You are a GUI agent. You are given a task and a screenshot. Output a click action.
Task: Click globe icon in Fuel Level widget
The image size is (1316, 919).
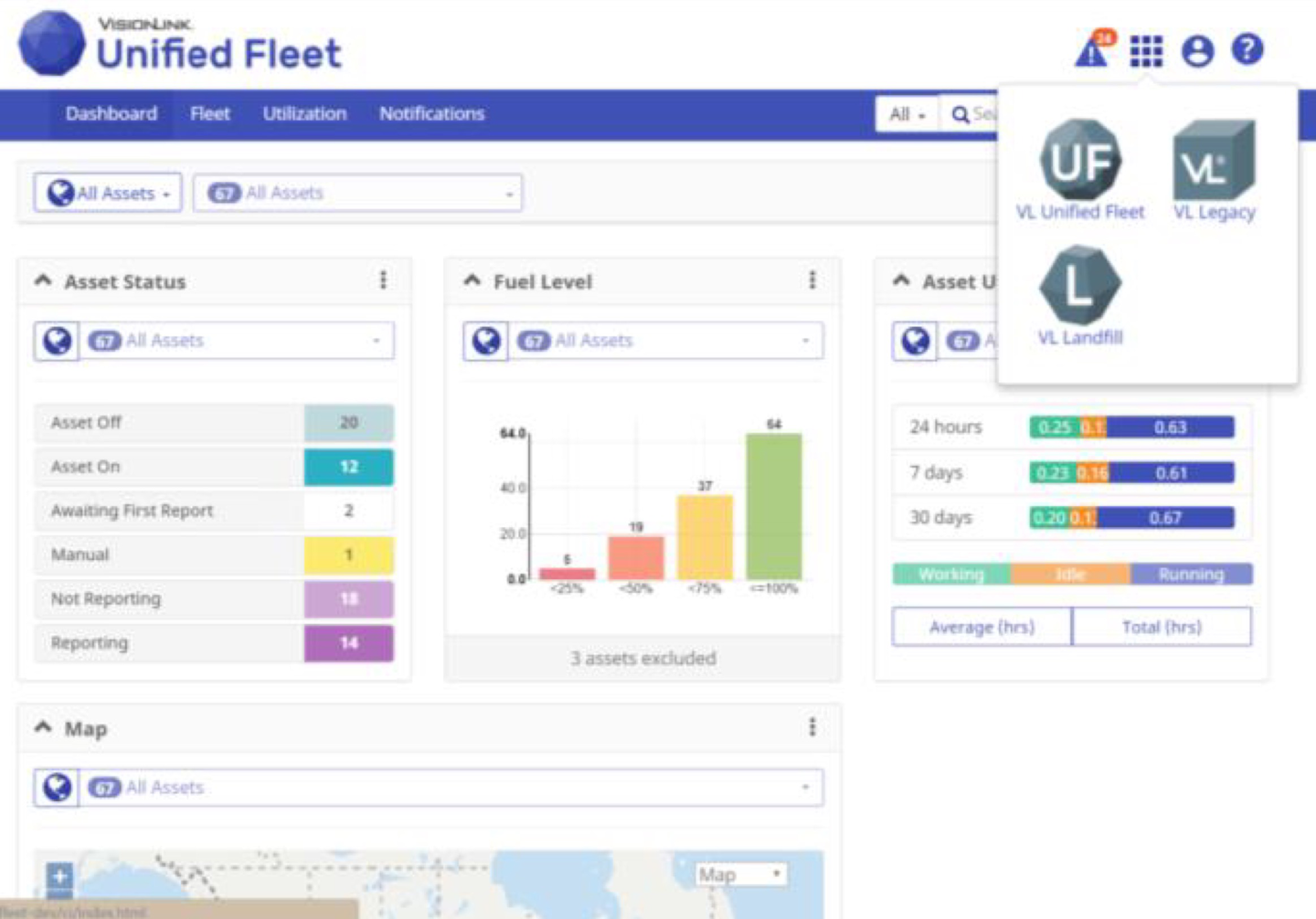486,341
